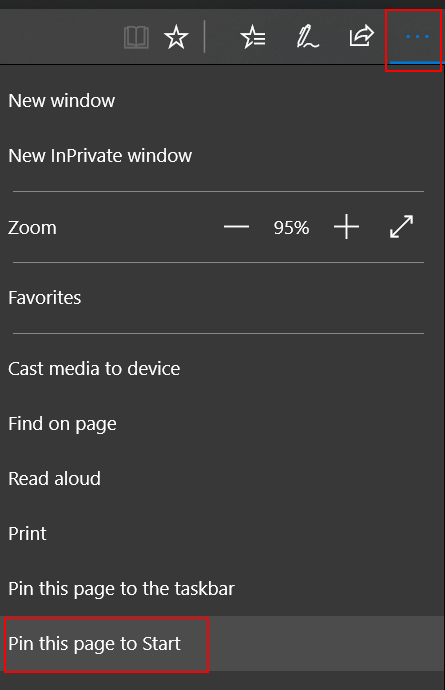Viewport: 445px width, 690px height.
Task: Click the Add notes pen icon
Action: pyautogui.click(x=307, y=37)
